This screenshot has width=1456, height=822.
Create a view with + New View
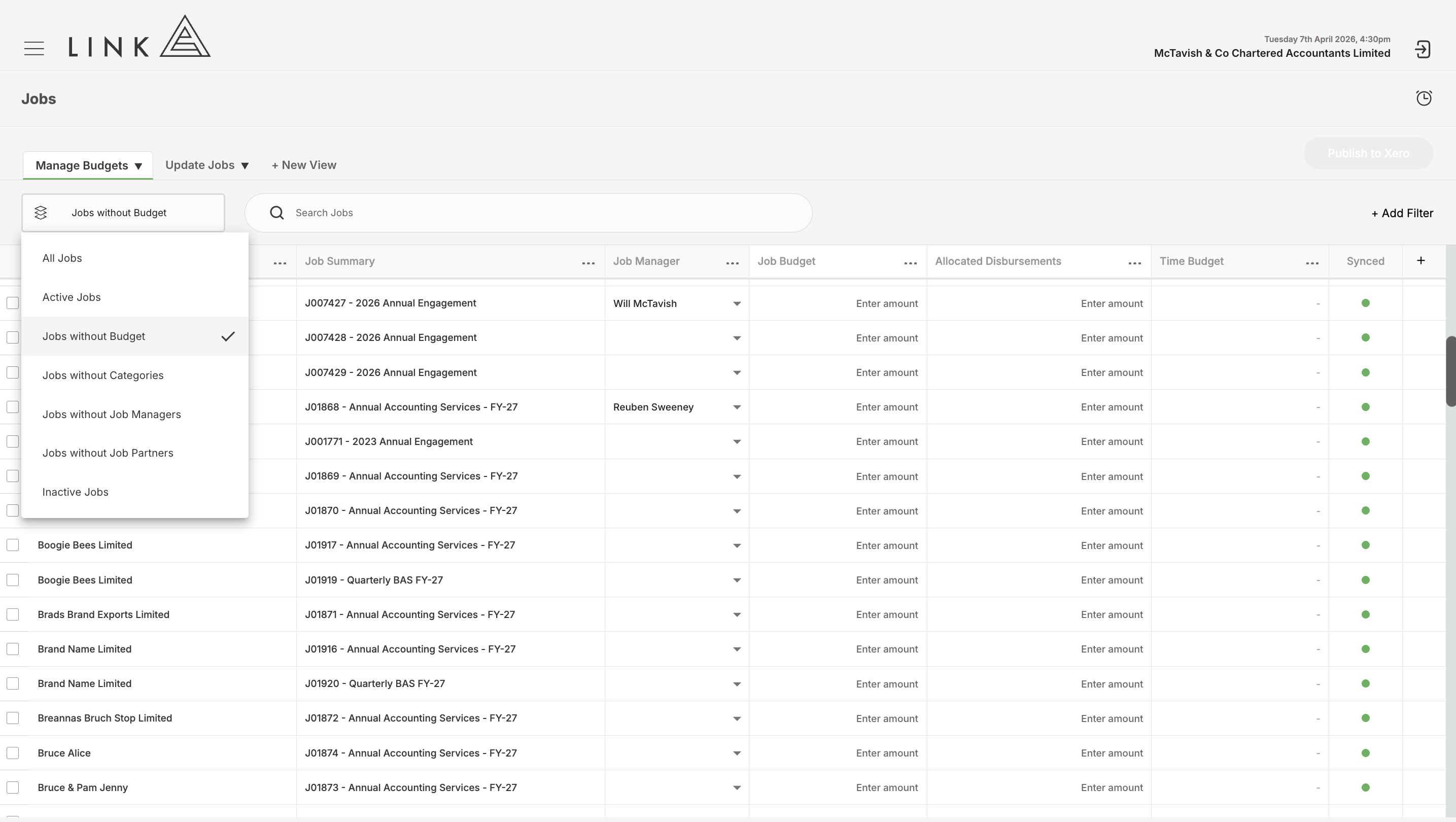[x=304, y=165]
